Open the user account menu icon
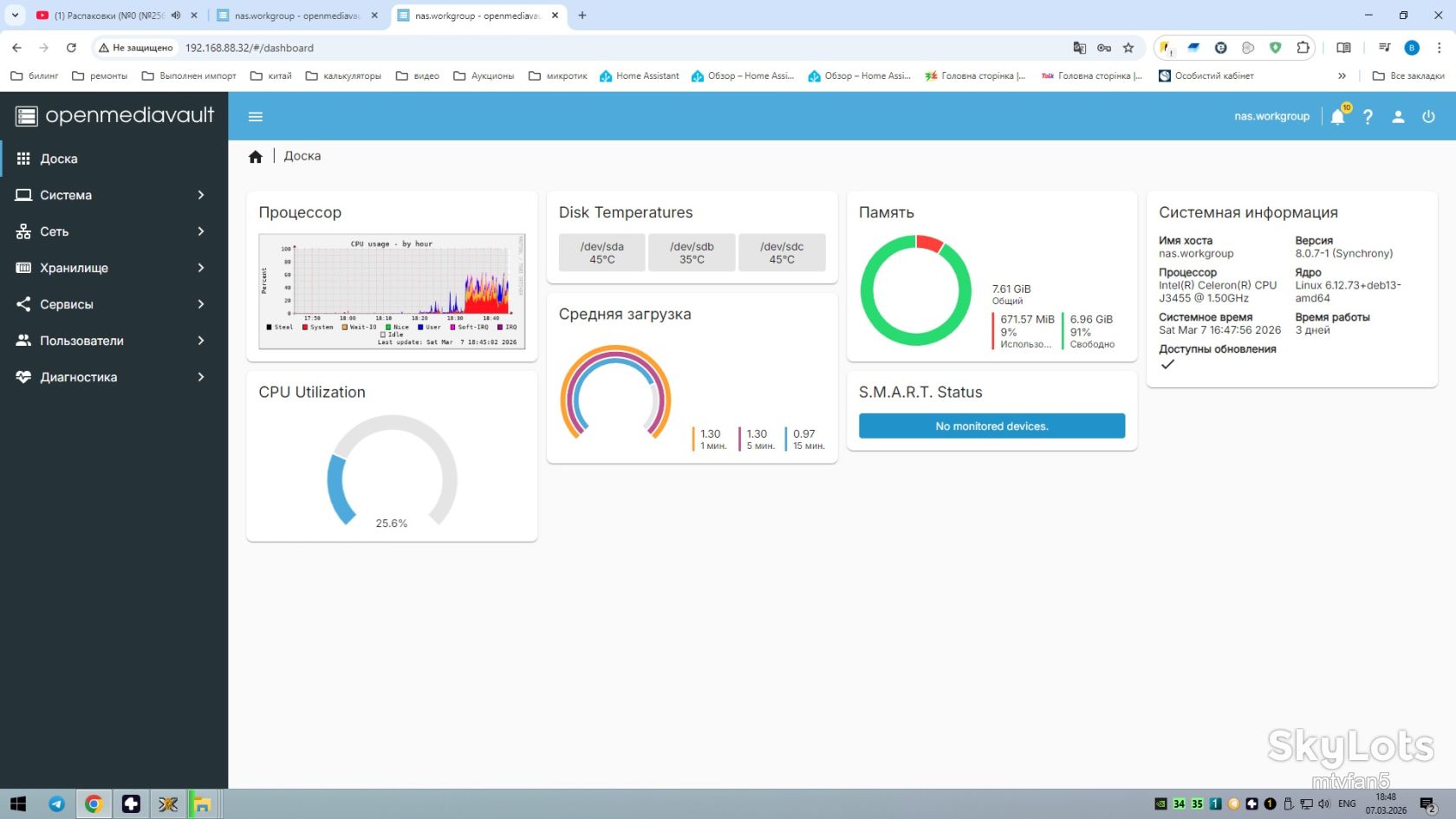This screenshot has height=819, width=1456. click(x=1398, y=116)
